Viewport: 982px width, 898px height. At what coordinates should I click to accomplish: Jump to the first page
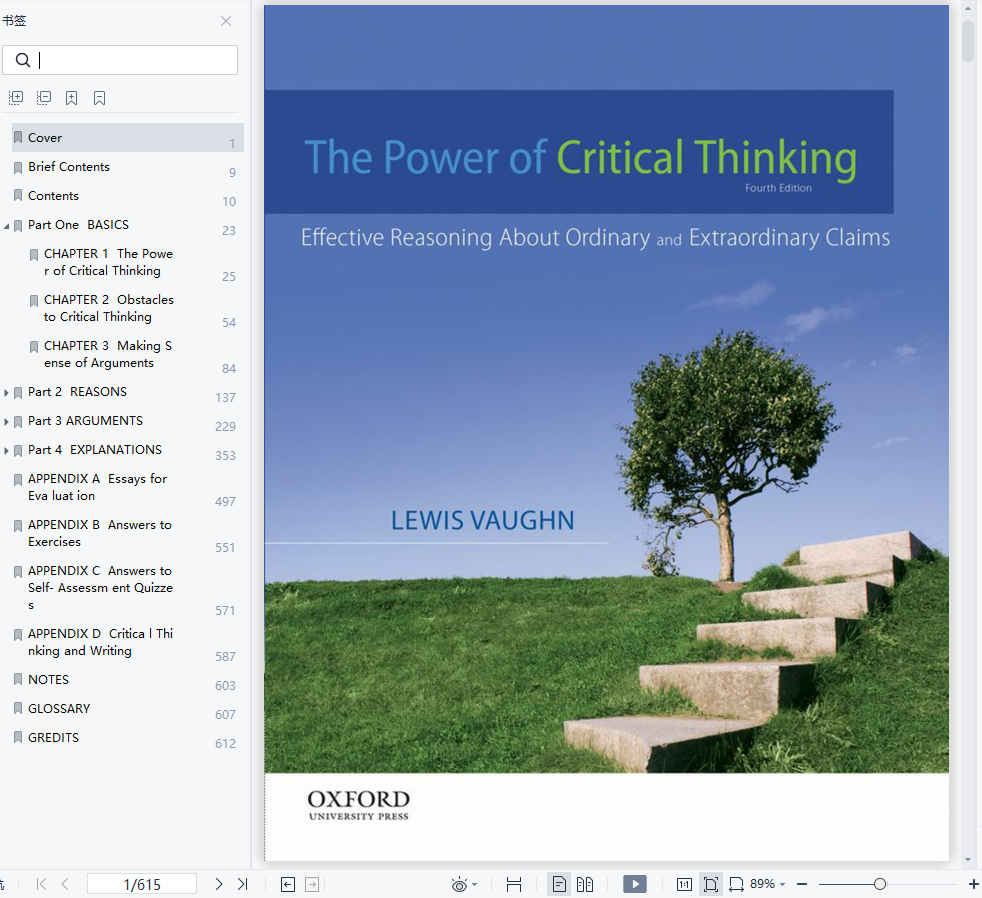click(x=41, y=884)
